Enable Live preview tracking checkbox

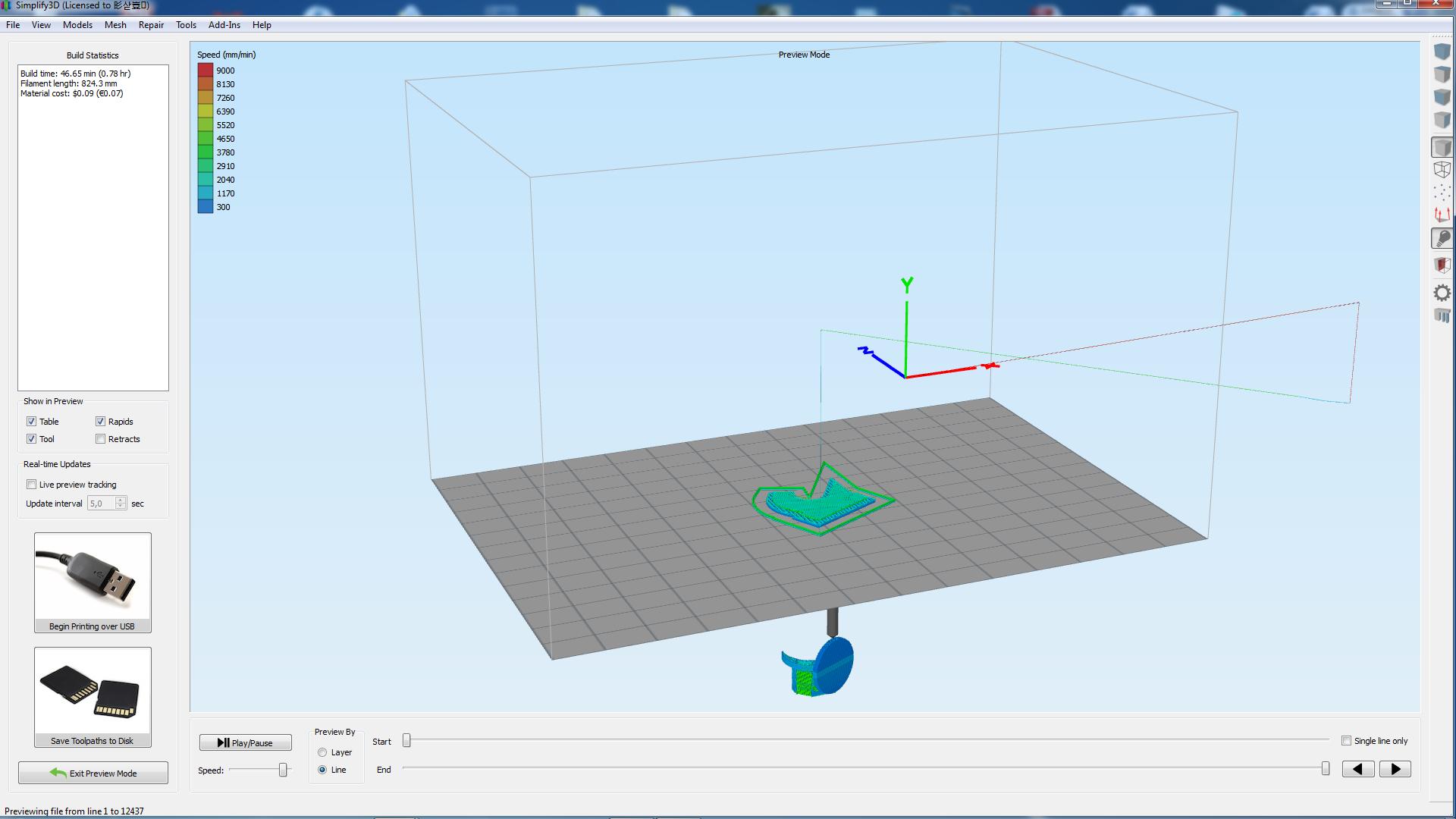(x=31, y=485)
